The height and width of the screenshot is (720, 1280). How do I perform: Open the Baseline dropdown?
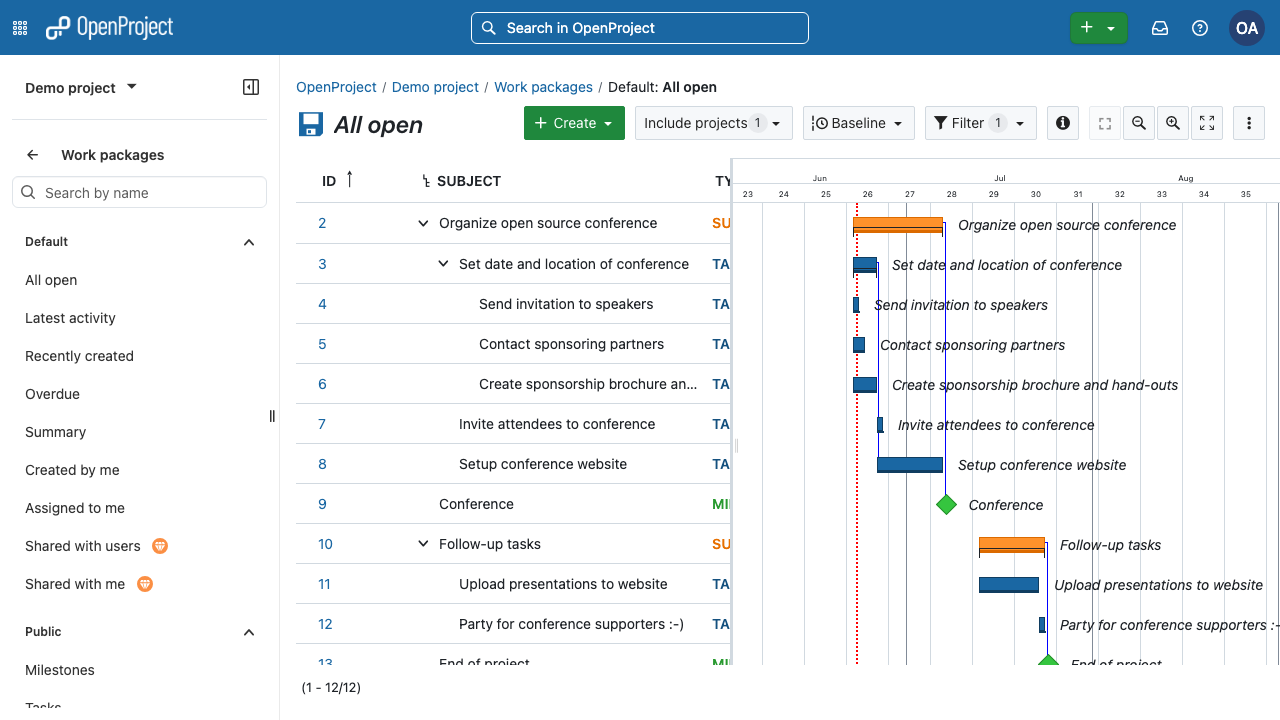pyautogui.click(x=859, y=123)
